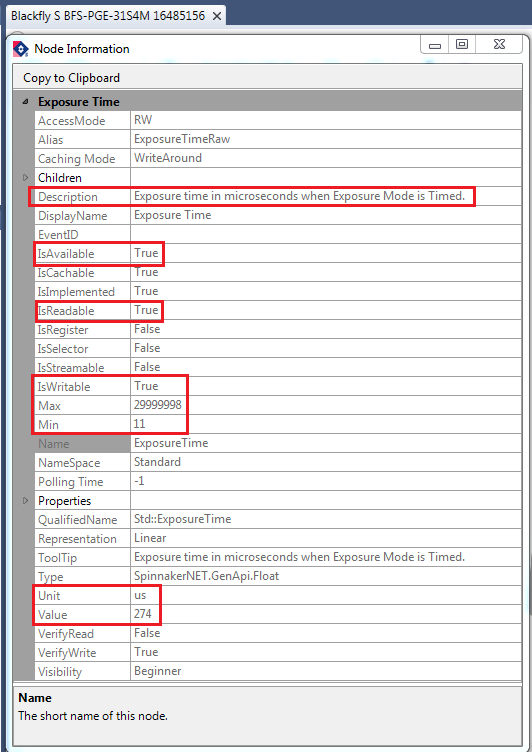Select the Unit value us
The width and height of the screenshot is (532, 752).
click(x=326, y=596)
